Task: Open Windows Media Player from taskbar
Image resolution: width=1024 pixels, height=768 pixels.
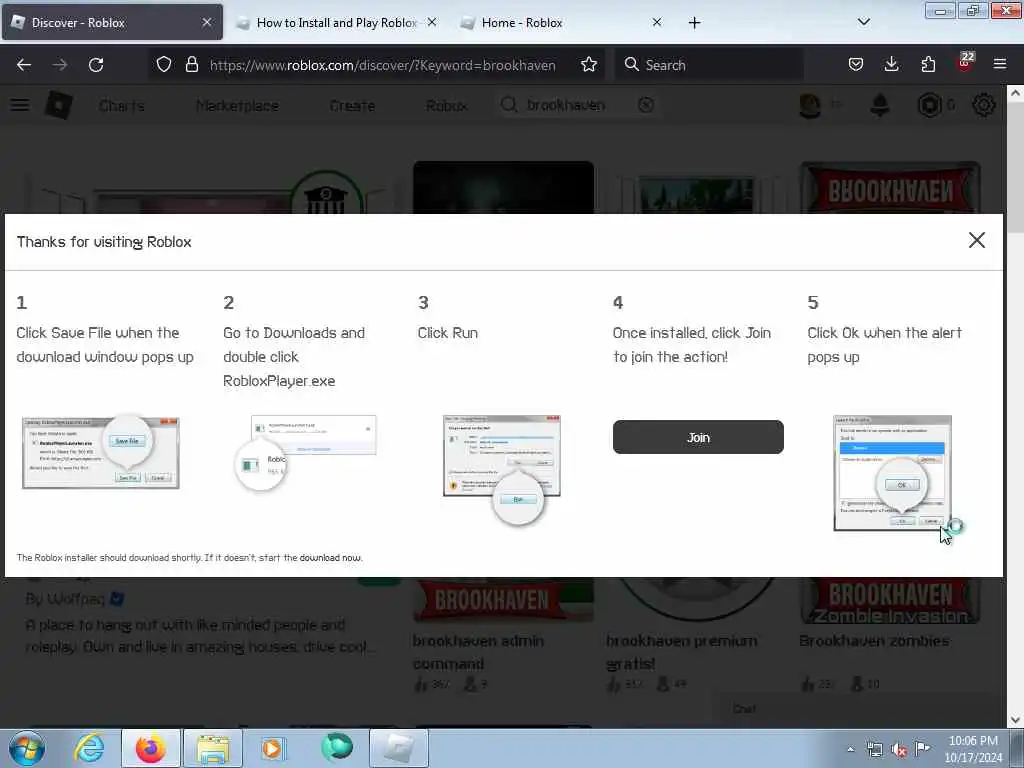Action: coord(272,748)
